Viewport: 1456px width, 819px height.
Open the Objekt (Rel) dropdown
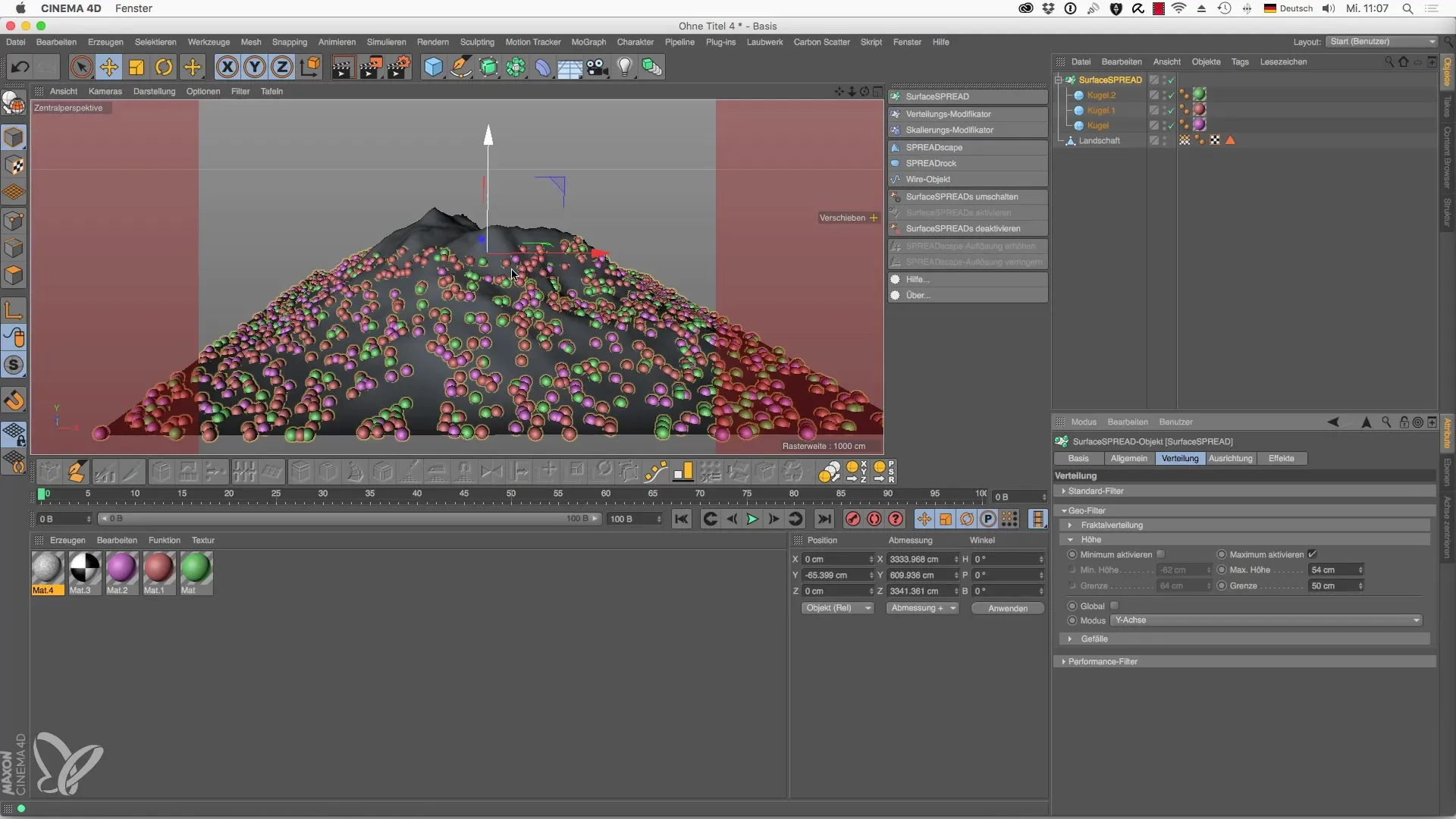[x=838, y=608]
